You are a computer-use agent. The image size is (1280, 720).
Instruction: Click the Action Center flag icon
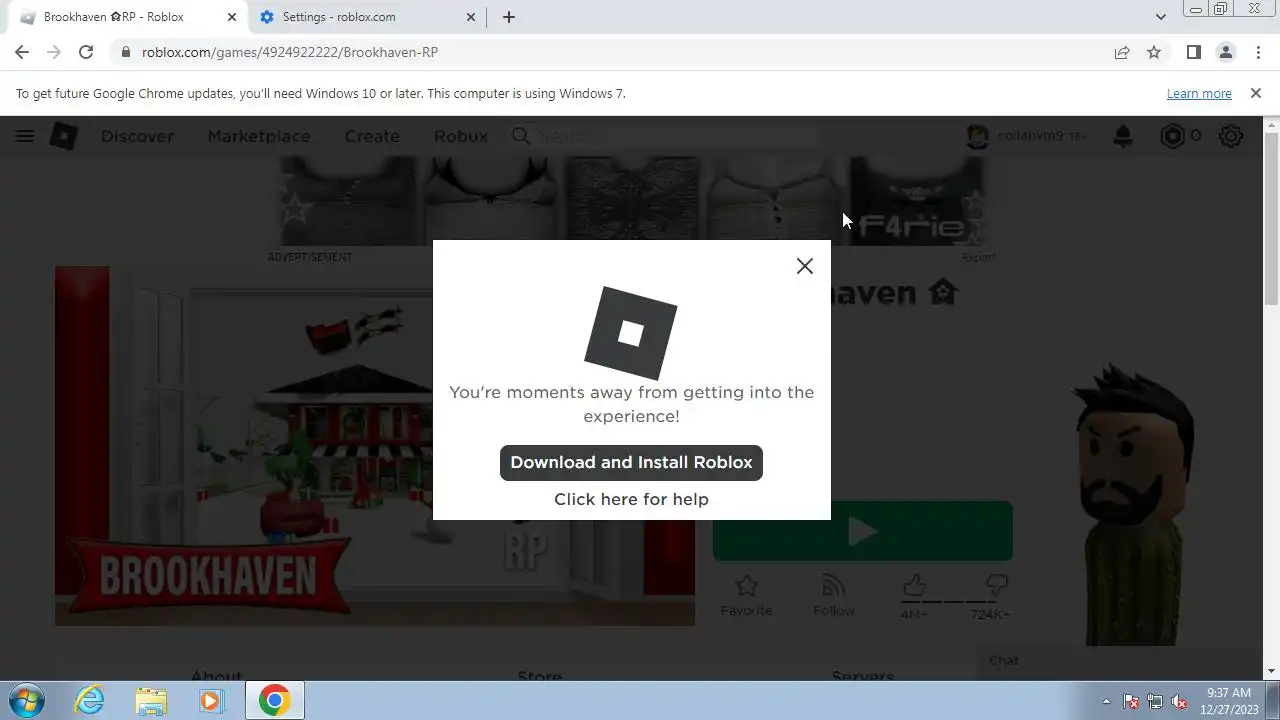click(1131, 701)
